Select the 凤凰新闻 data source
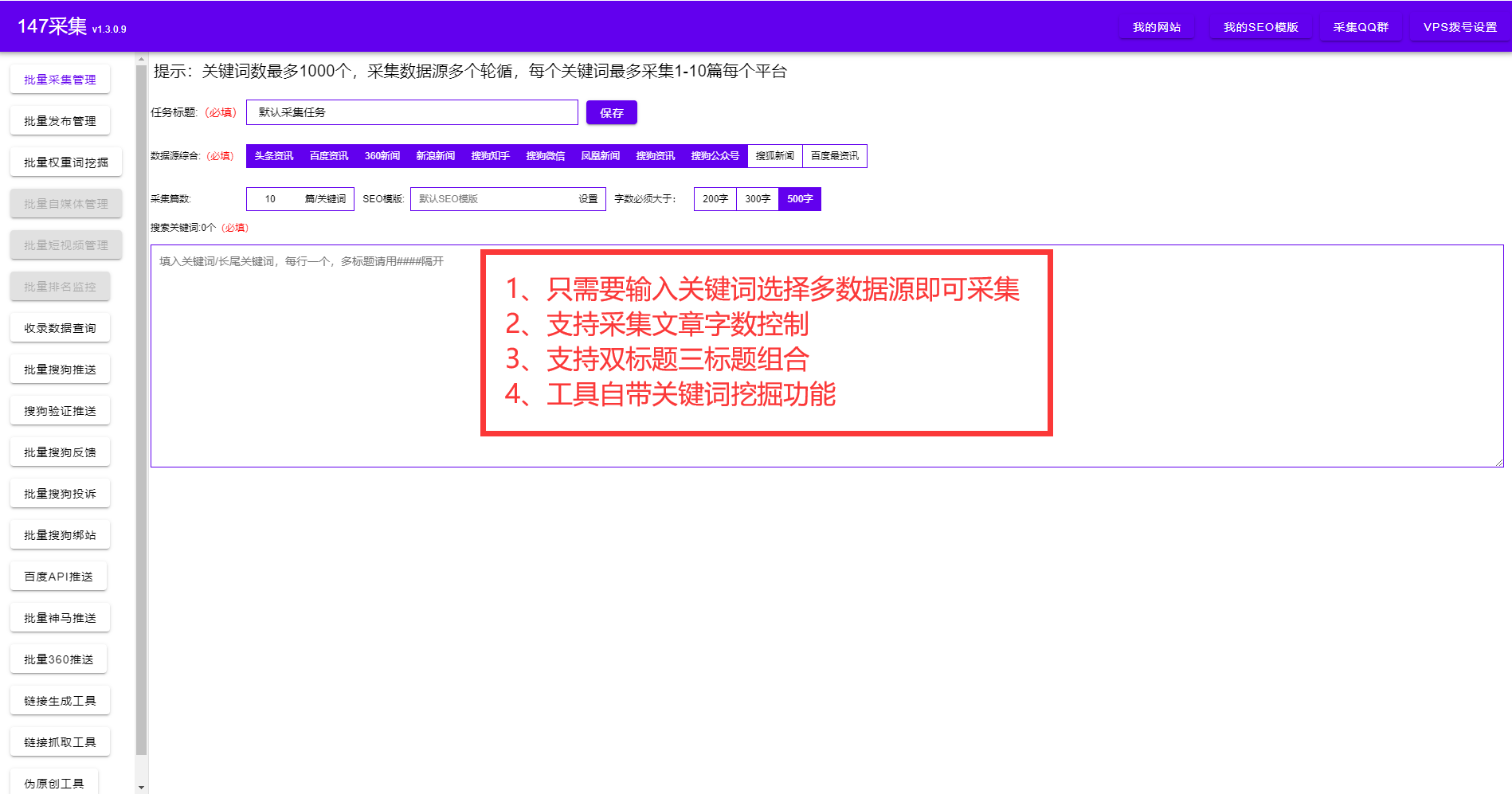The height and width of the screenshot is (794, 1512). pos(601,155)
